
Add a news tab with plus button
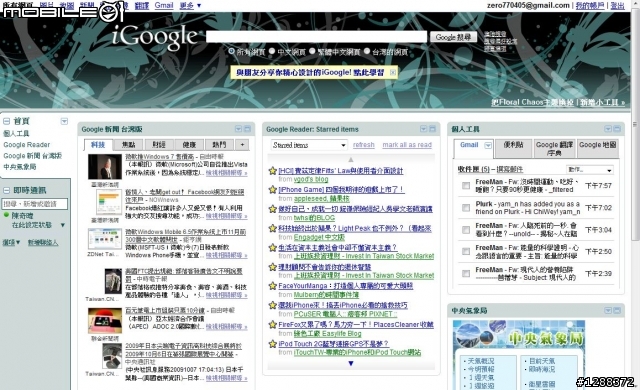(x=242, y=145)
